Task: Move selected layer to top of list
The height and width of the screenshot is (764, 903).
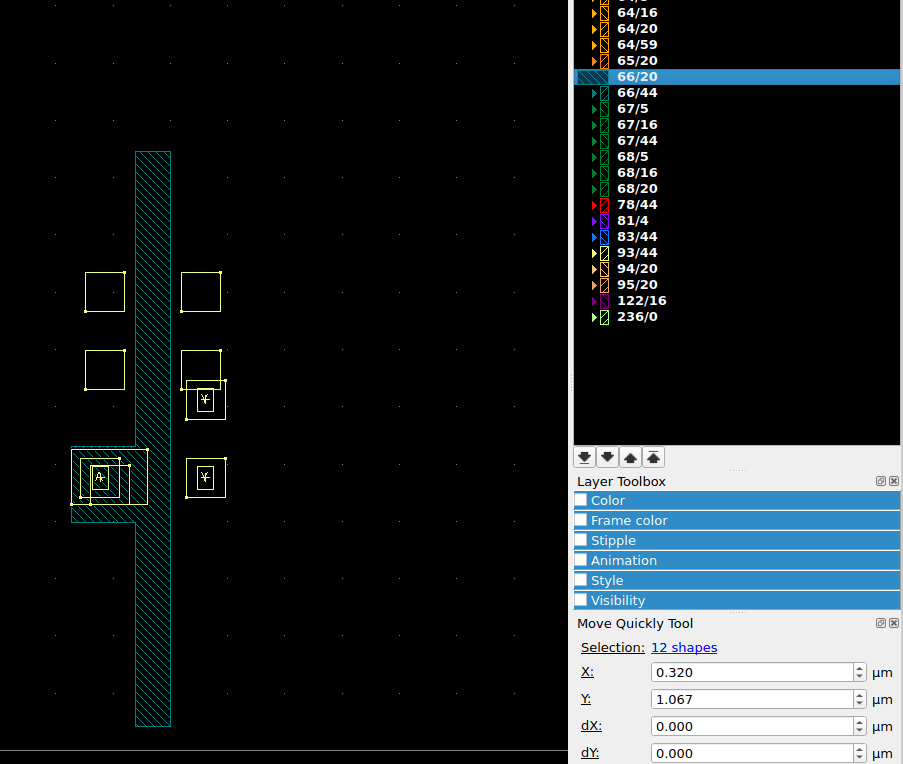Action: click(653, 457)
